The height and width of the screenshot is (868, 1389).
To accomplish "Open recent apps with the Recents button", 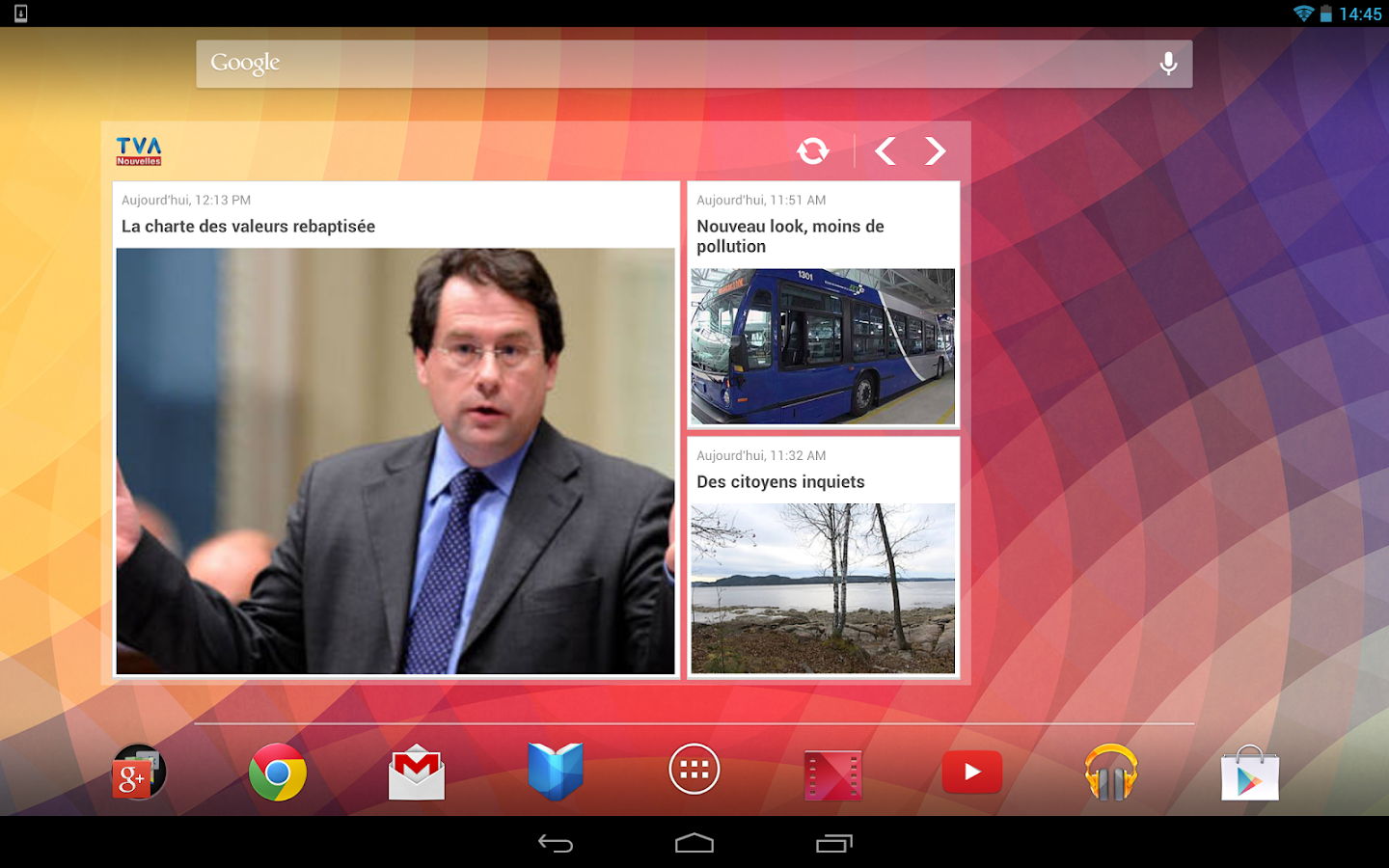I will (833, 842).
